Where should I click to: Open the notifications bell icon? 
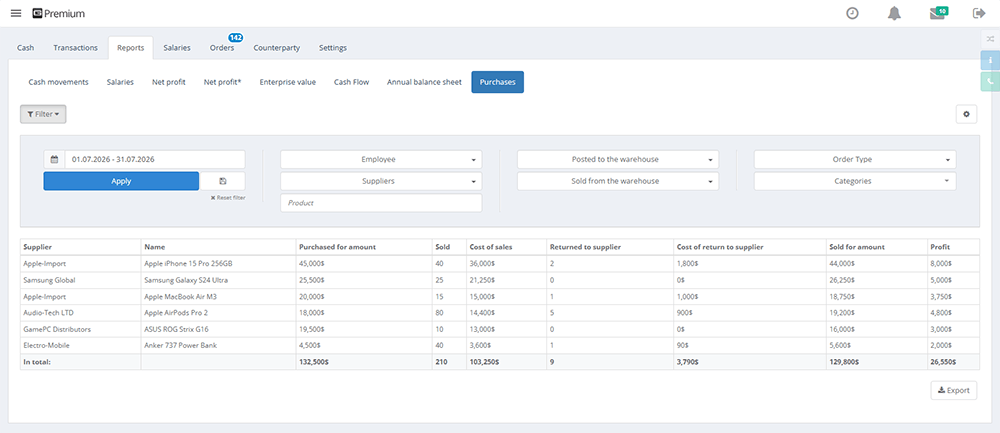tap(895, 13)
